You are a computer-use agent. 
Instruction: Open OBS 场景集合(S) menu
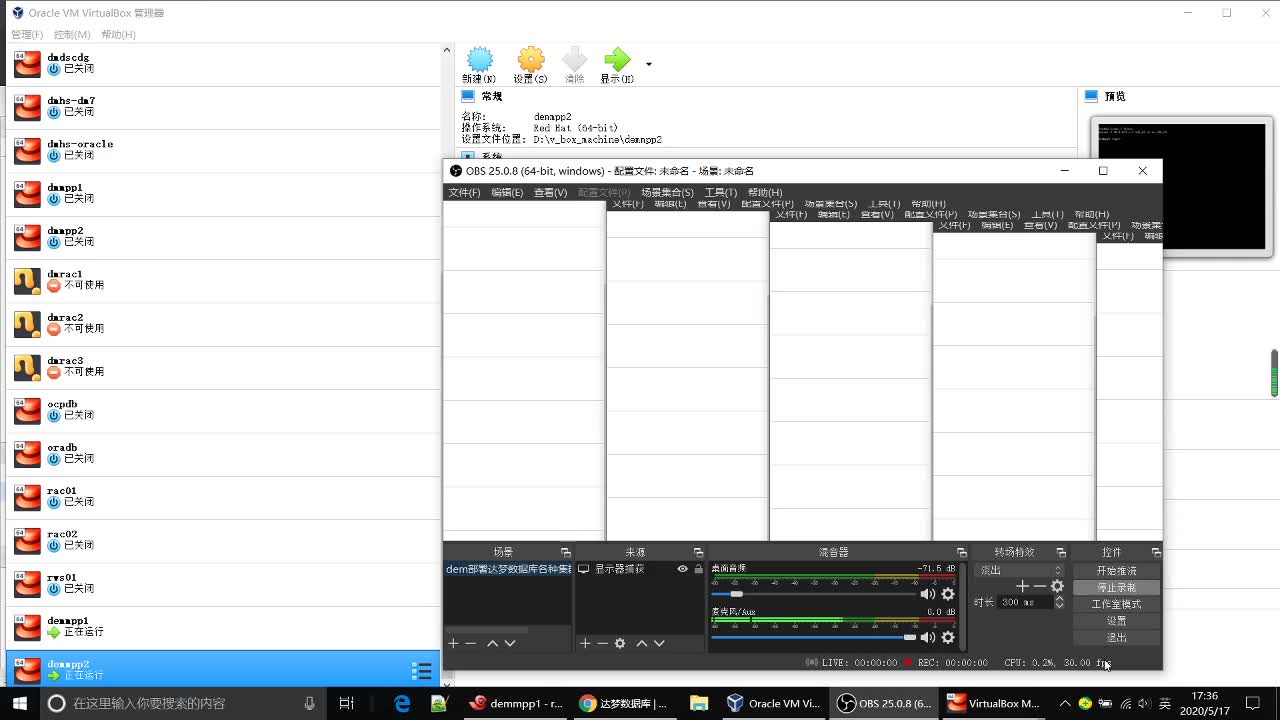[x=667, y=192]
